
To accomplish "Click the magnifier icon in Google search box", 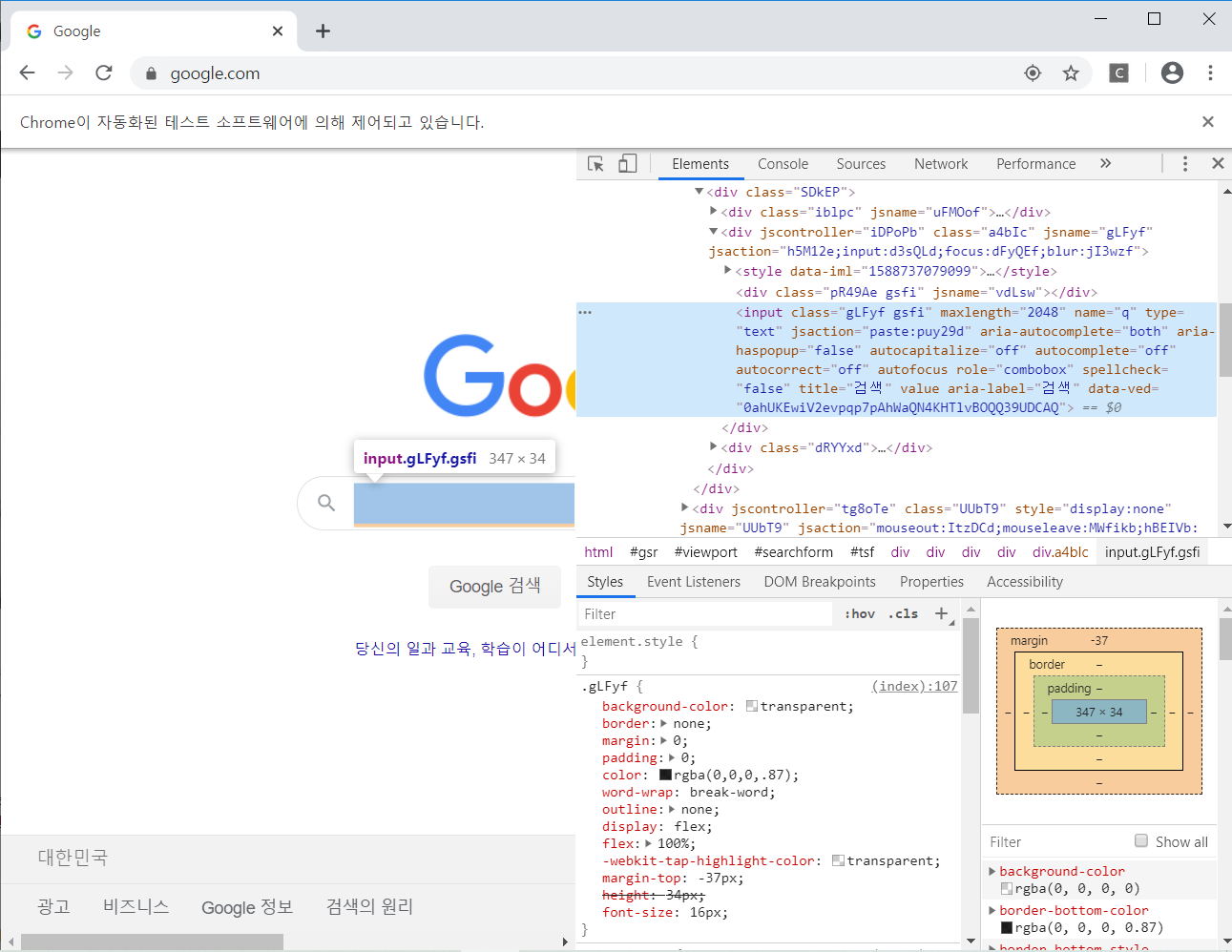I will point(326,503).
